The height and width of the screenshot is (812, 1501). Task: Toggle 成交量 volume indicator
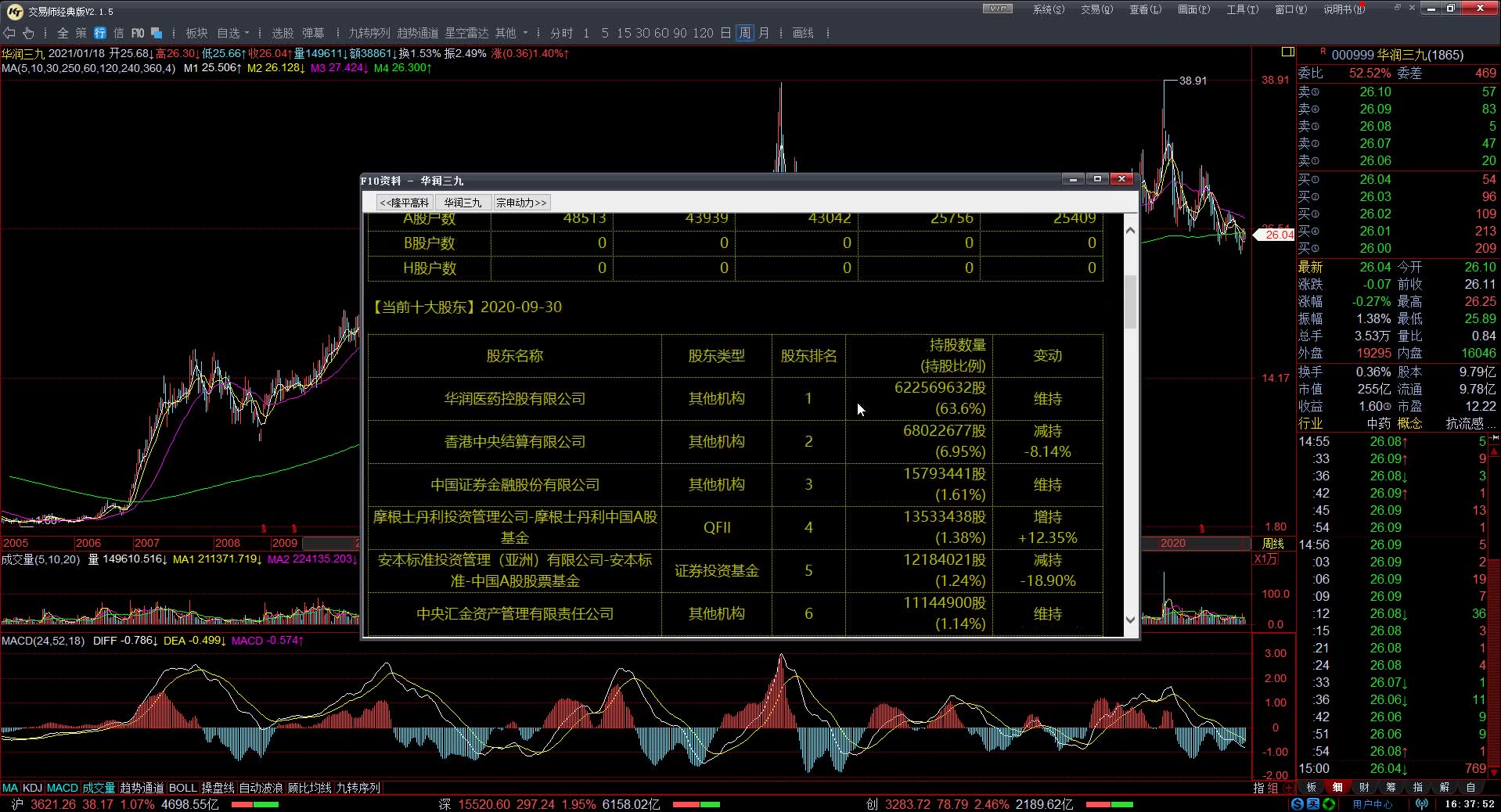click(x=99, y=788)
